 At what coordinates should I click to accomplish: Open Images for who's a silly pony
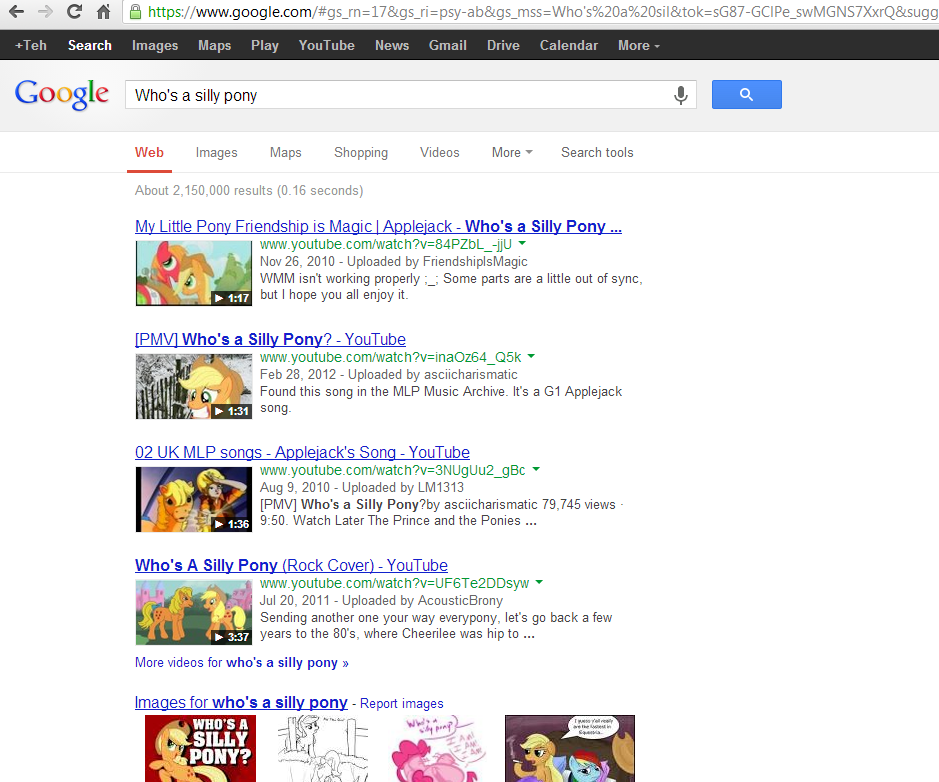[241, 702]
